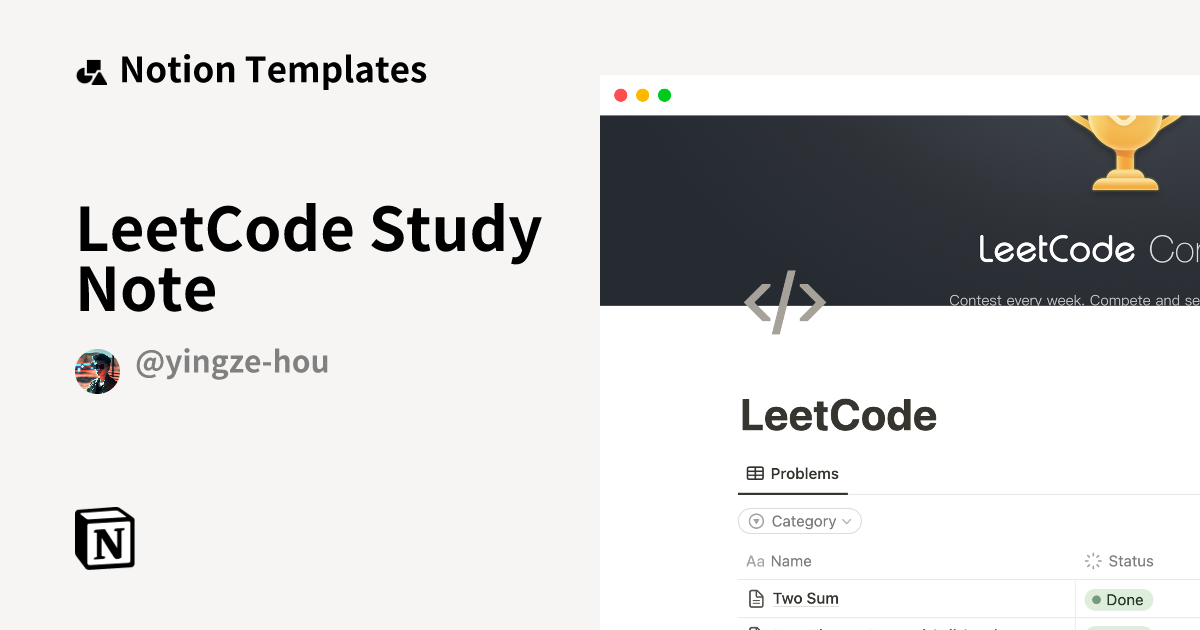Open the Two Sum problem page

(x=804, y=597)
